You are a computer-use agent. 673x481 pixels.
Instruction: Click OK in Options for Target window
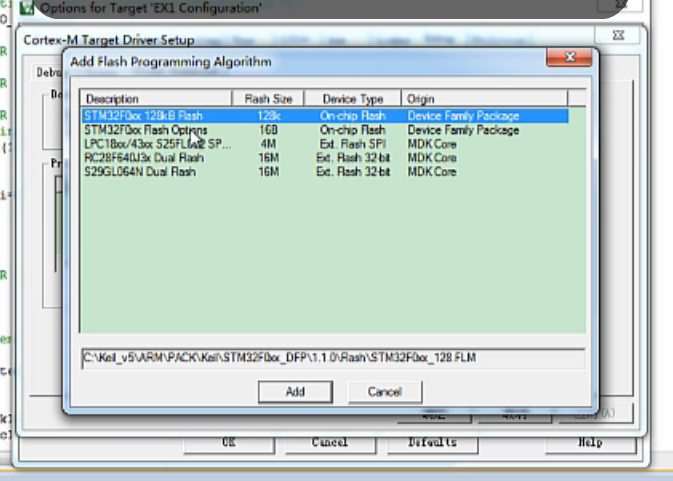229,443
